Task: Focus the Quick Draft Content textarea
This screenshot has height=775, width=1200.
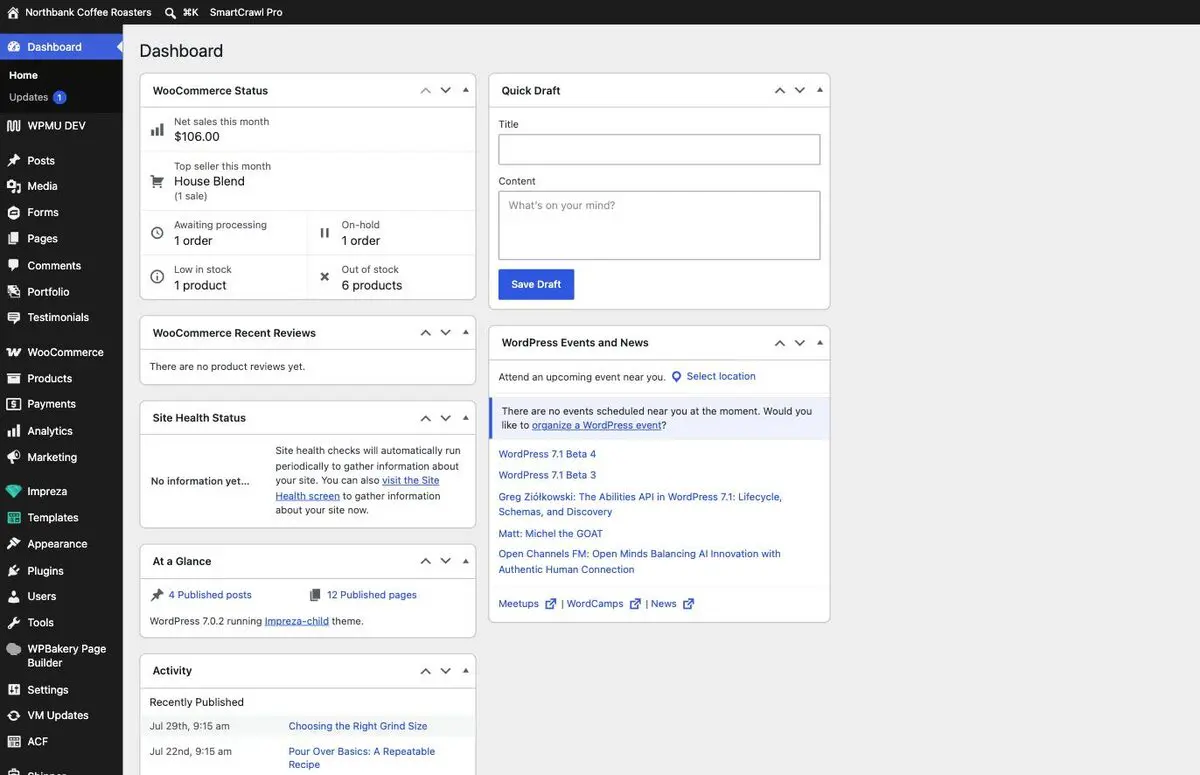Action: click(x=659, y=226)
